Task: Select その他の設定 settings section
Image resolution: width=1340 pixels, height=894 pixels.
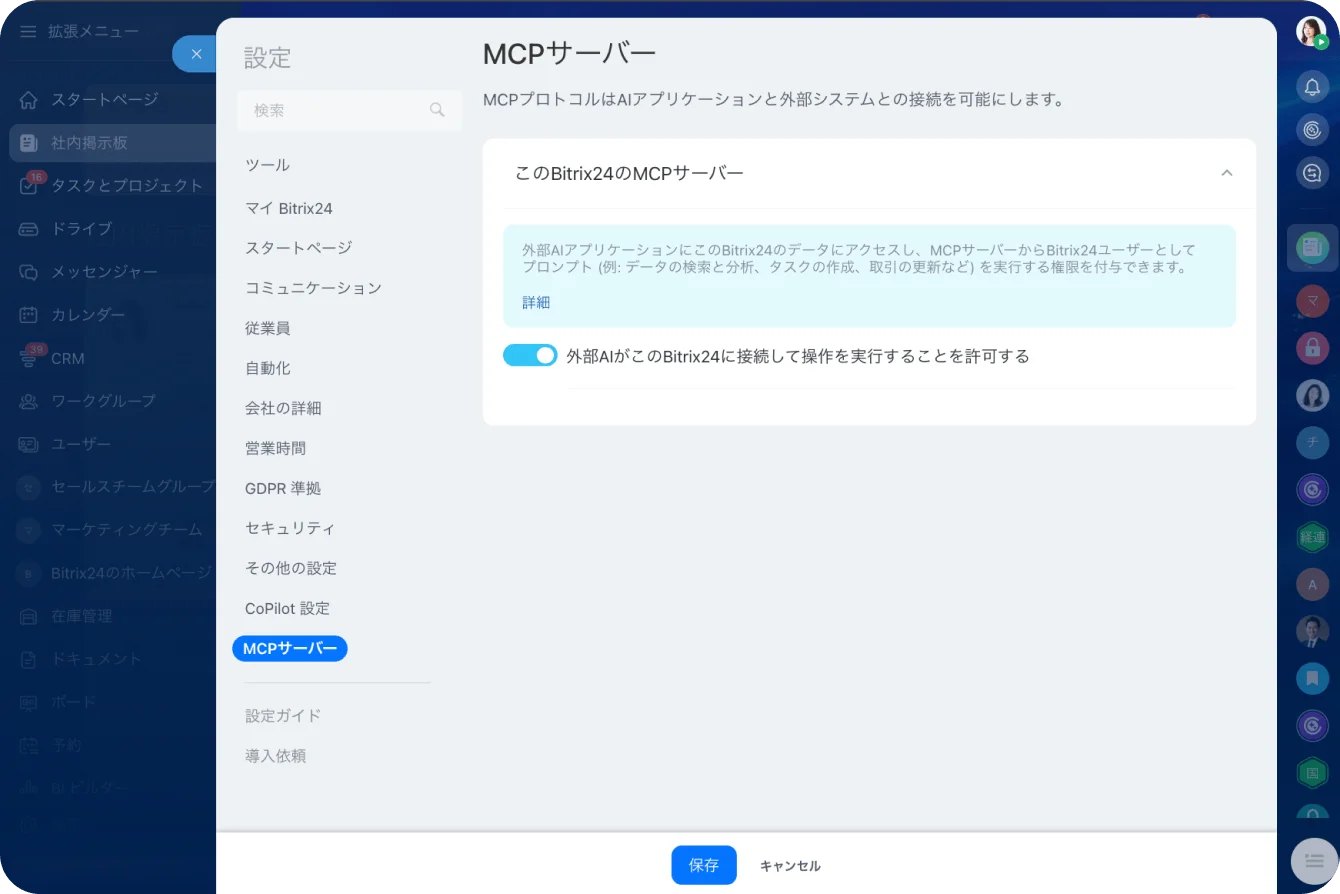Action: [x=291, y=568]
